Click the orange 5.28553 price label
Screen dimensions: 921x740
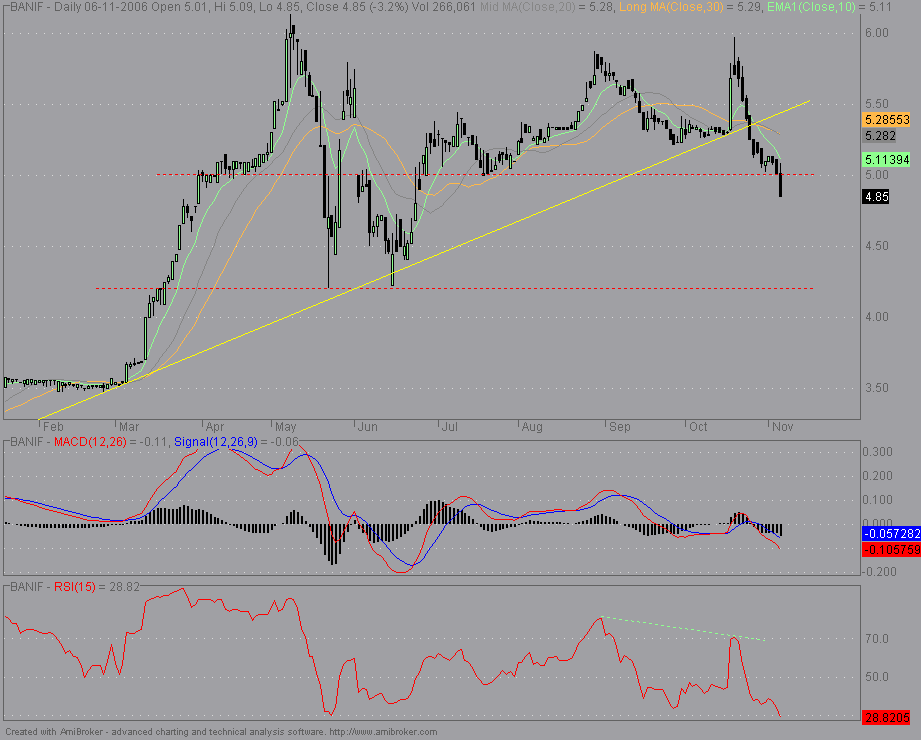887,120
